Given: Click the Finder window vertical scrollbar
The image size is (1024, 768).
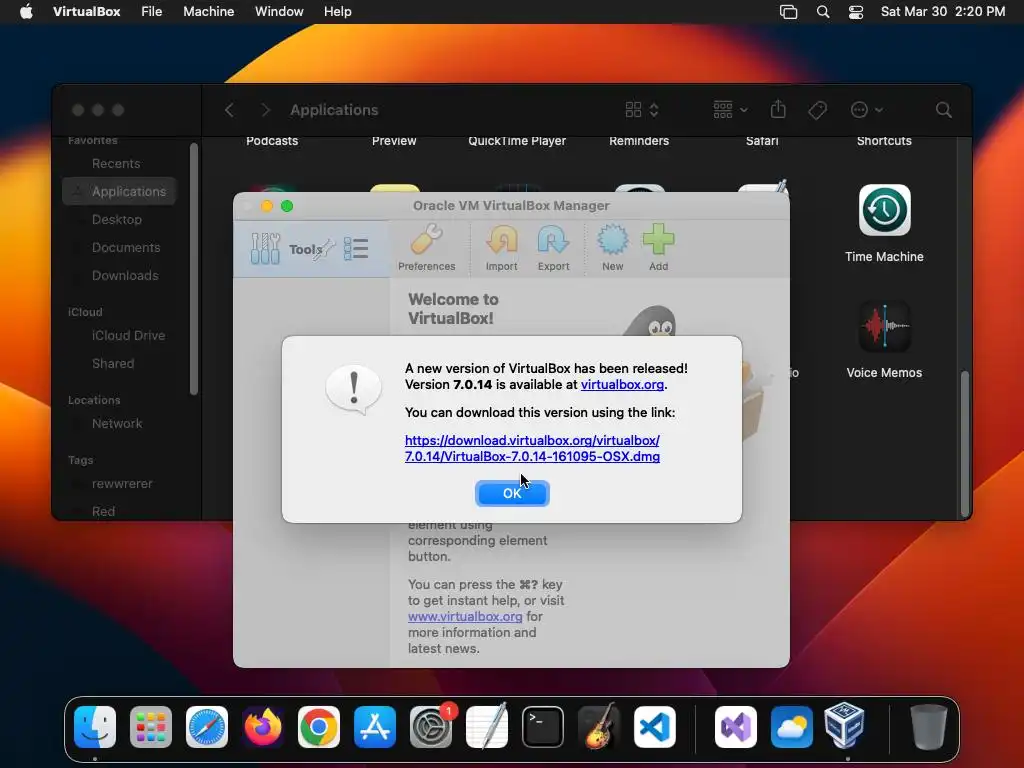Looking at the screenshot, I should tap(965, 444).
